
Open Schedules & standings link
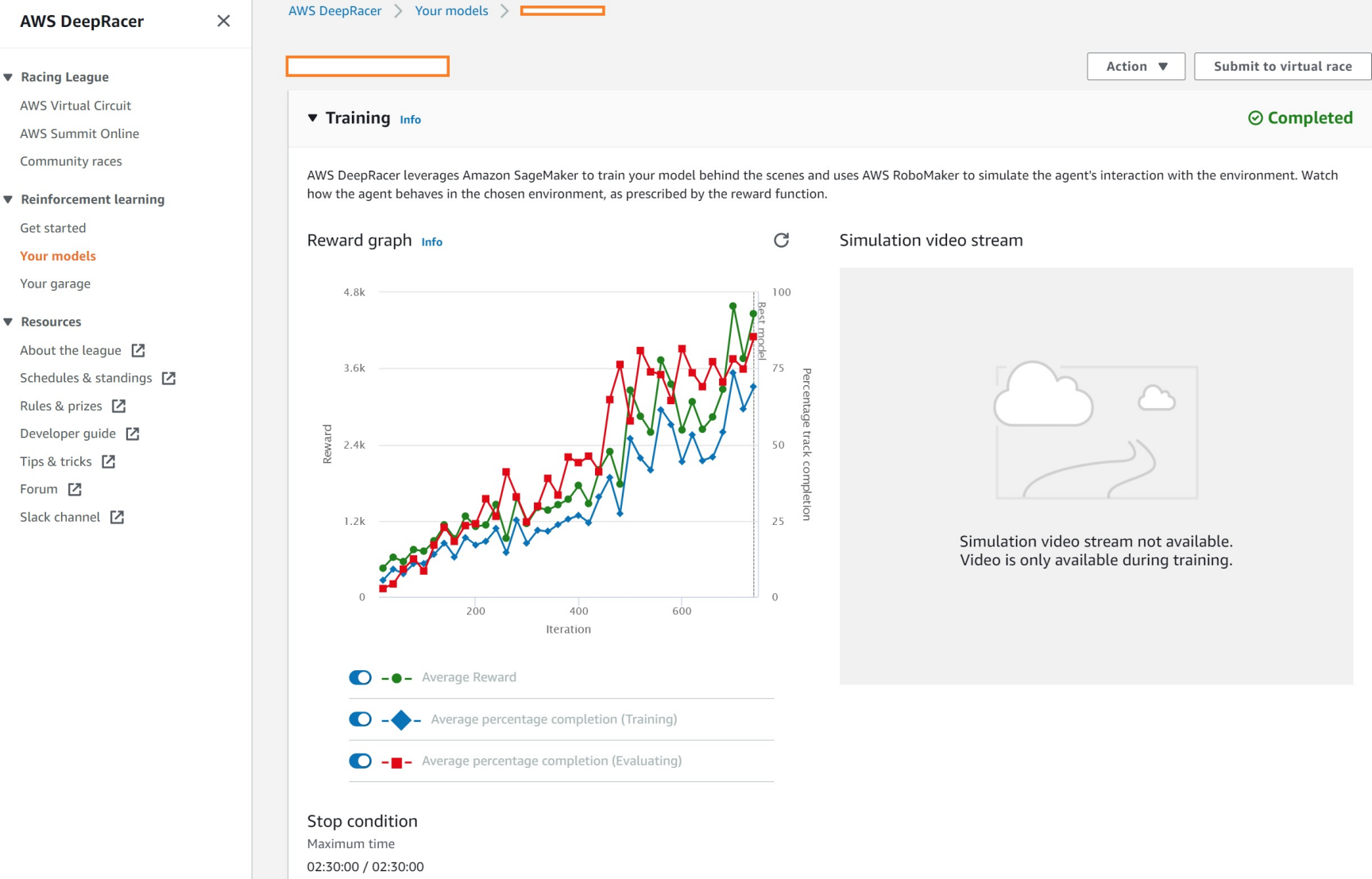click(86, 378)
